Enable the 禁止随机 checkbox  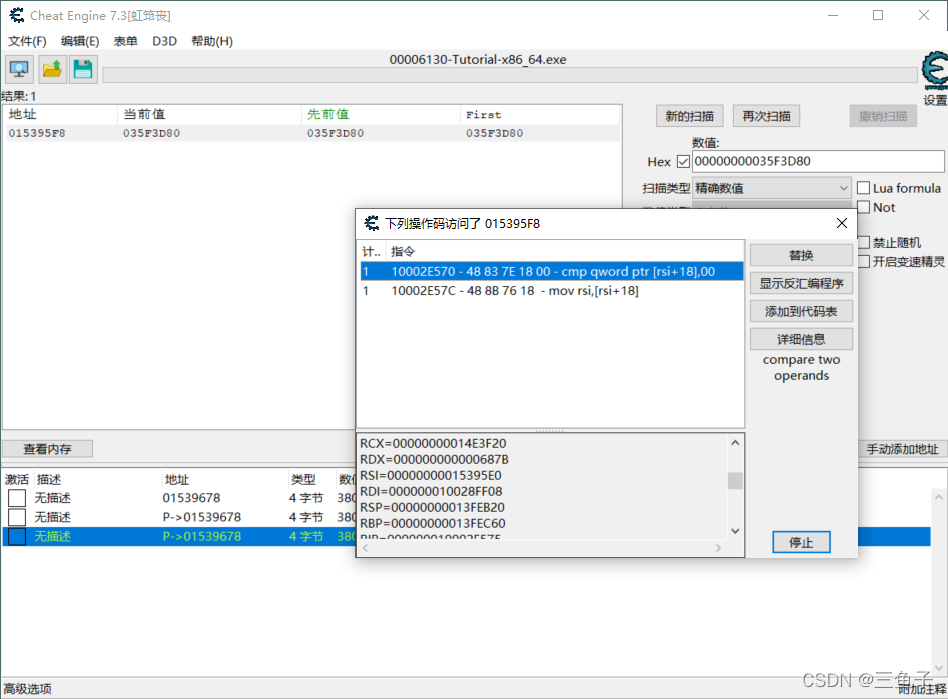point(864,242)
